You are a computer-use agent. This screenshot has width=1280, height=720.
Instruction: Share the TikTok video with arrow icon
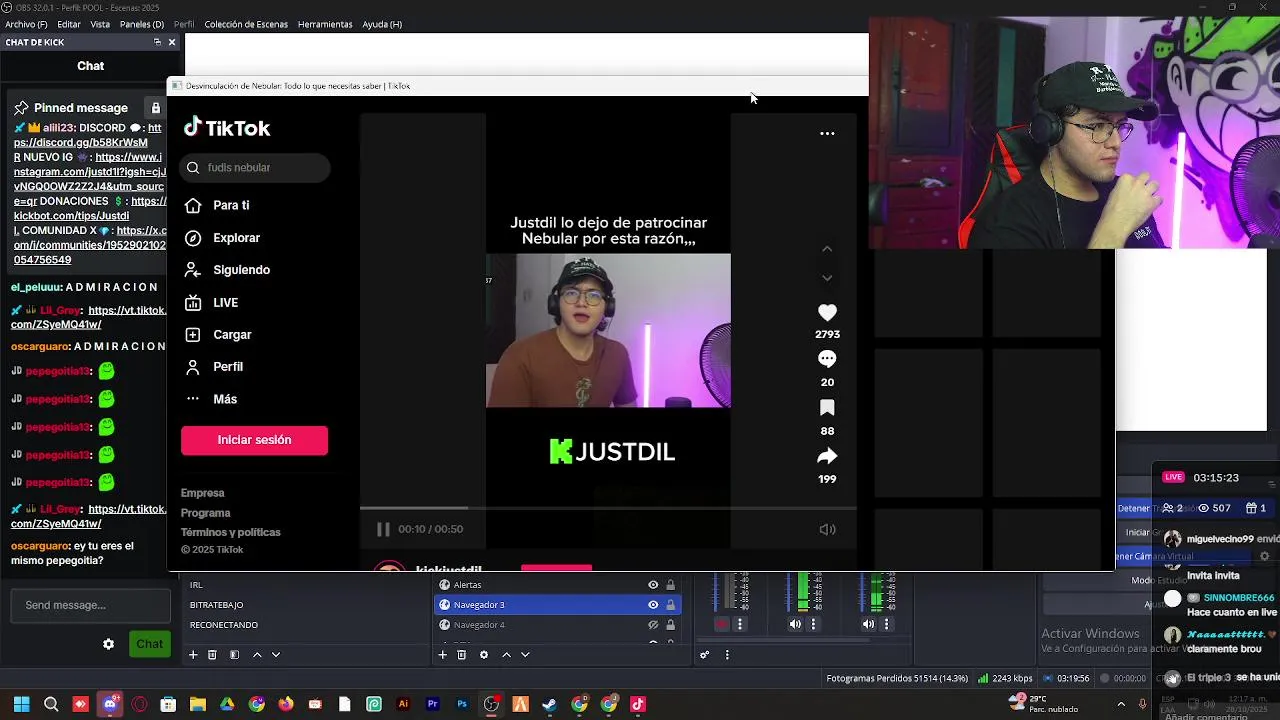coord(827,456)
